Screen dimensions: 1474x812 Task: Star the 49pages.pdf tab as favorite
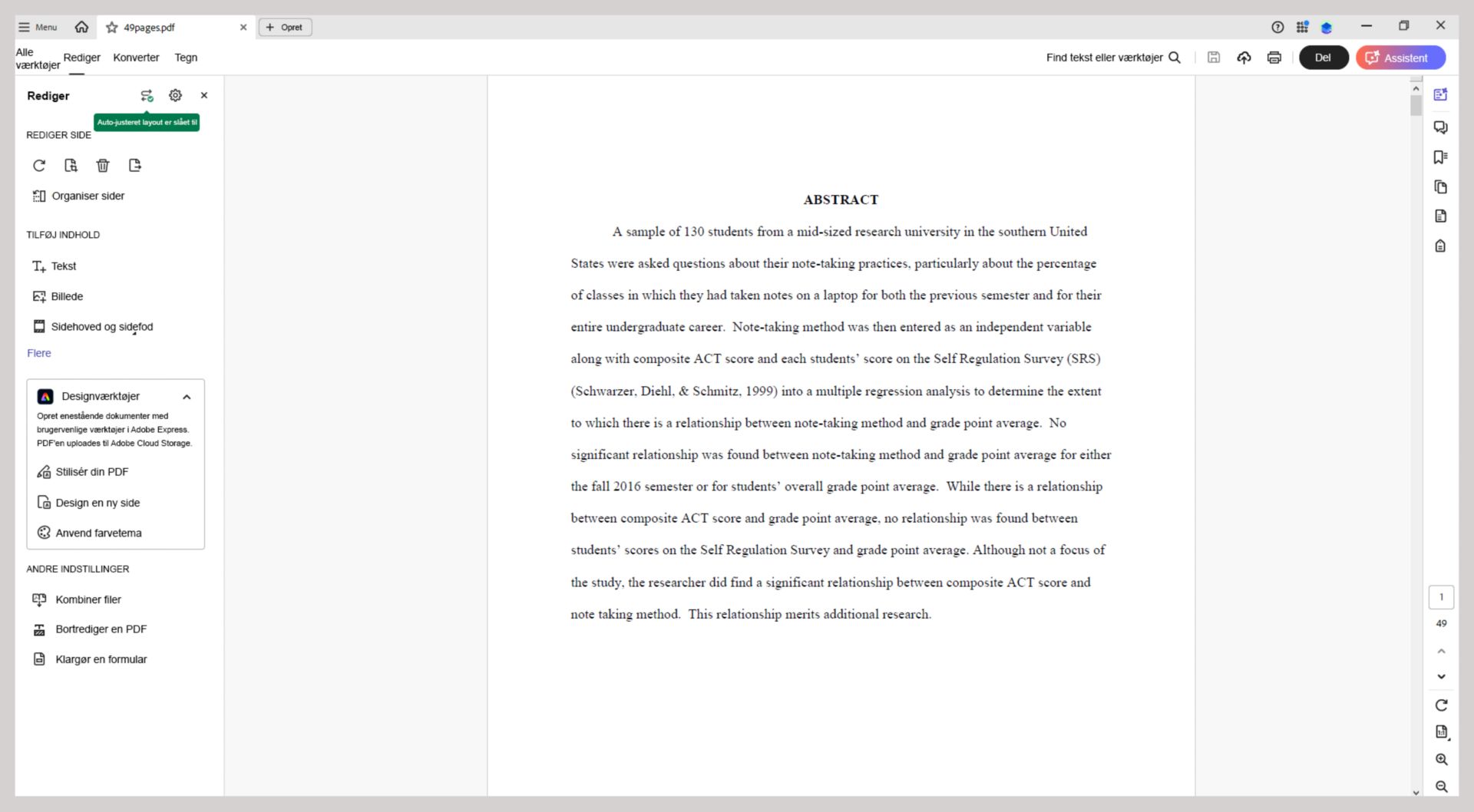click(112, 28)
